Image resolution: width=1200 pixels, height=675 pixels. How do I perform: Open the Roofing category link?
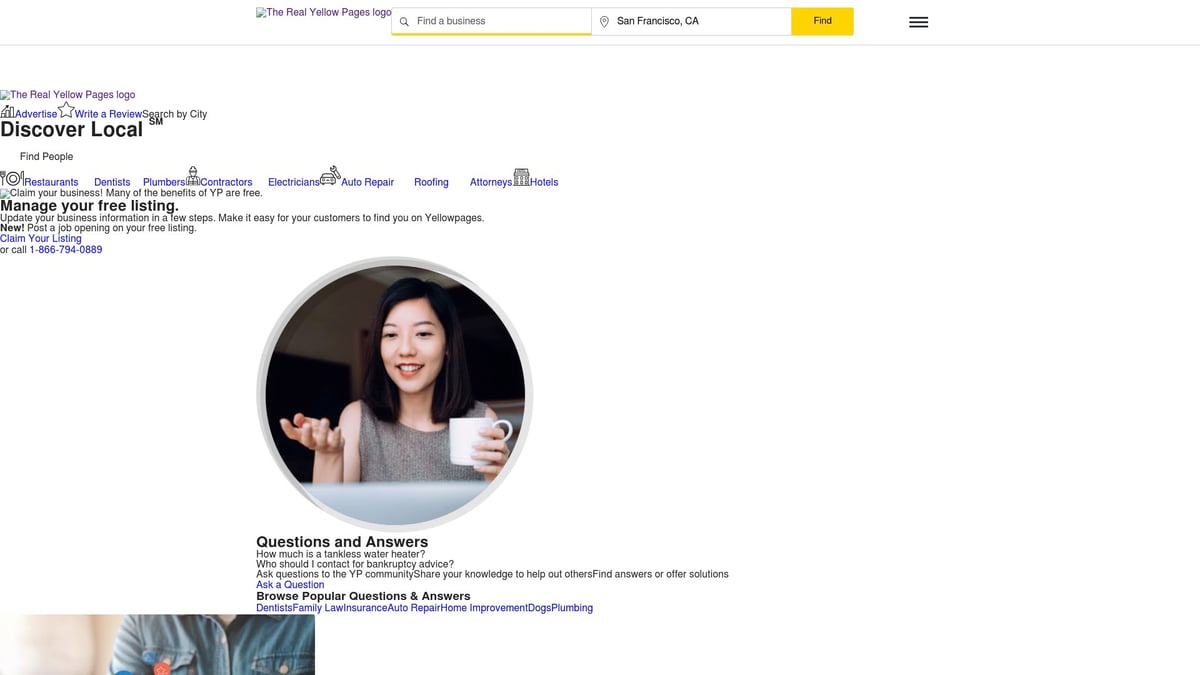[431, 182]
